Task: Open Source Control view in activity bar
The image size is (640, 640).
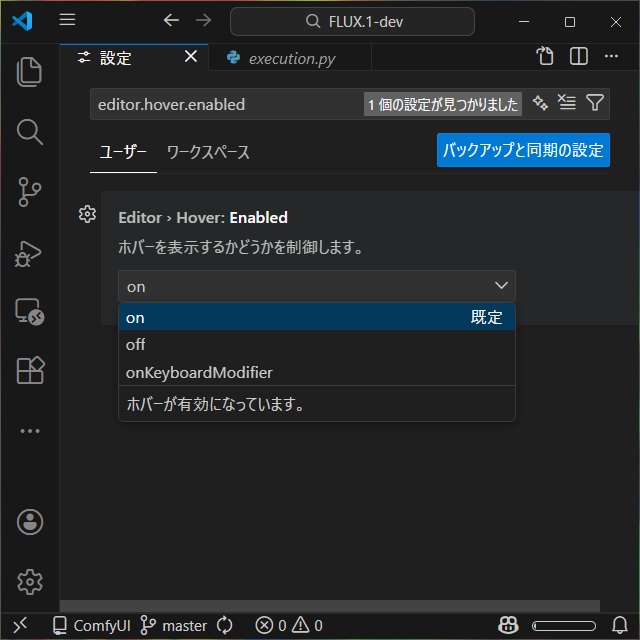Action: (30, 192)
